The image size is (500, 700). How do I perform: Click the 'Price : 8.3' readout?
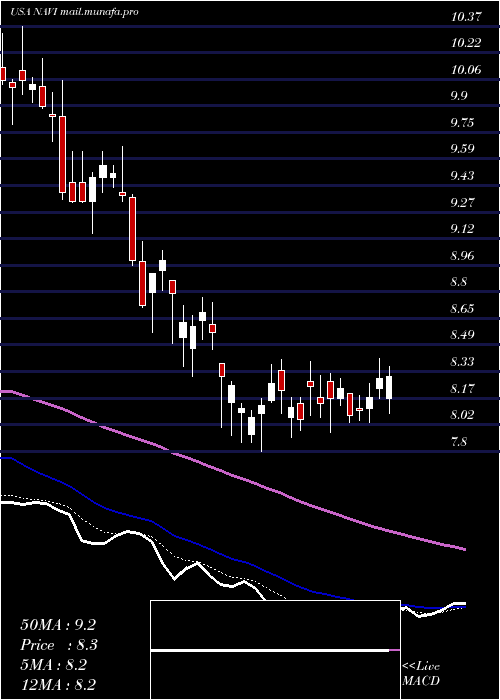pyautogui.click(x=59, y=645)
